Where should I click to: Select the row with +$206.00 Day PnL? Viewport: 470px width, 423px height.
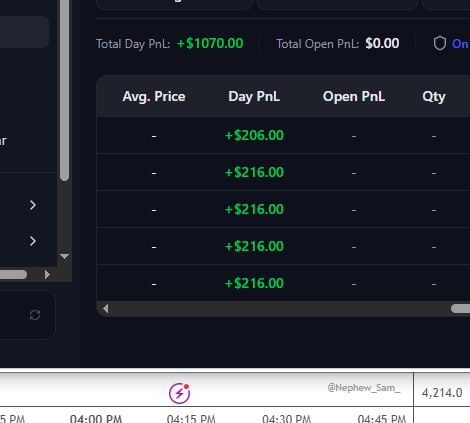283,135
